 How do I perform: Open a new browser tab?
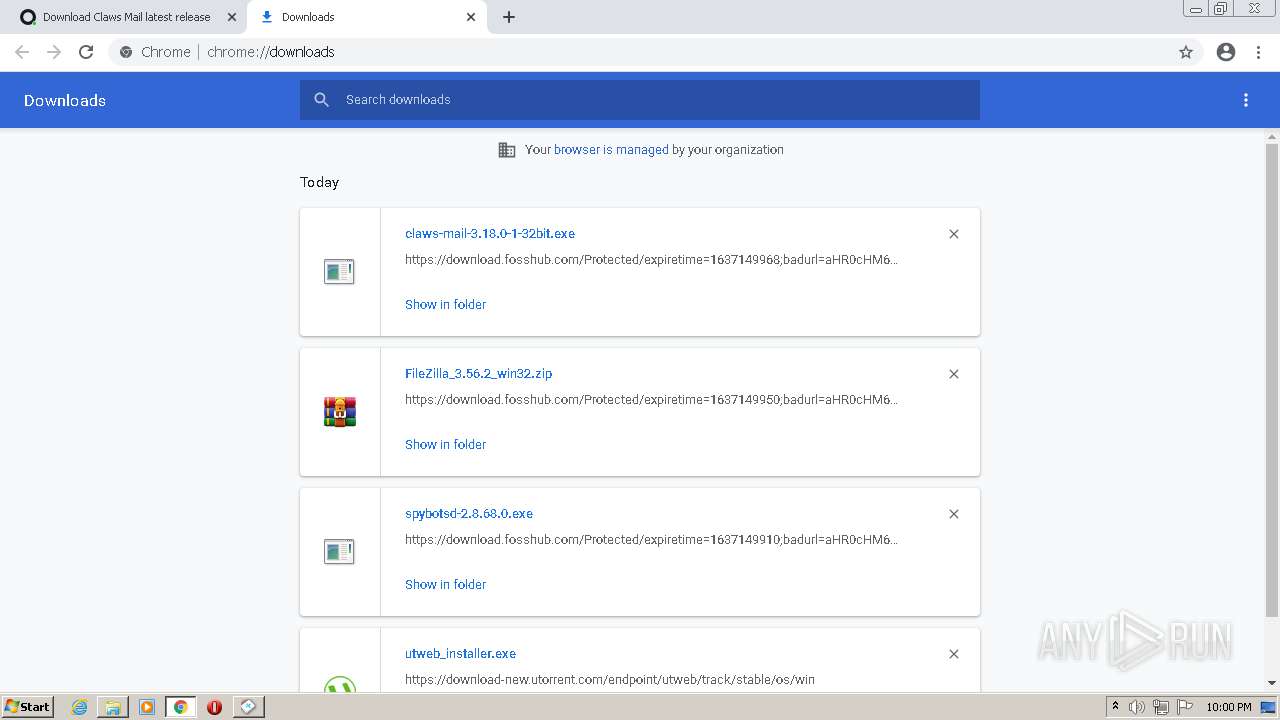tap(509, 17)
